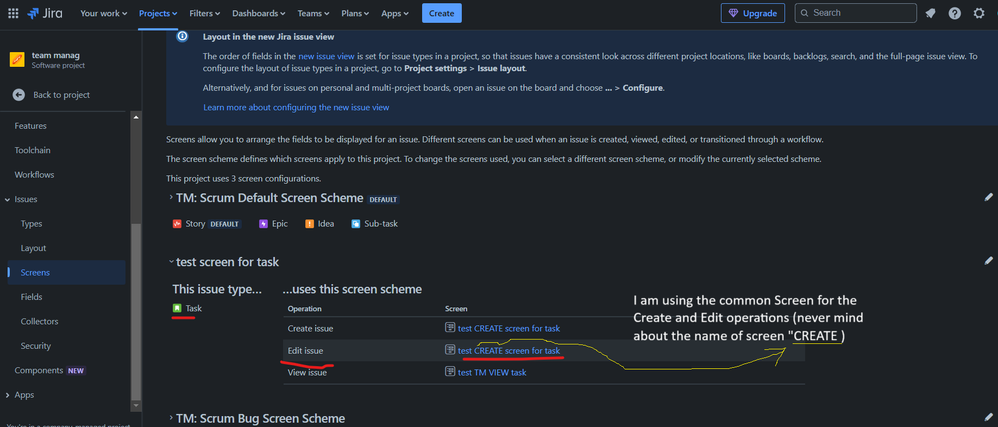Open Toolchain in sidebar
This screenshot has width=998, height=427.
coord(32,150)
